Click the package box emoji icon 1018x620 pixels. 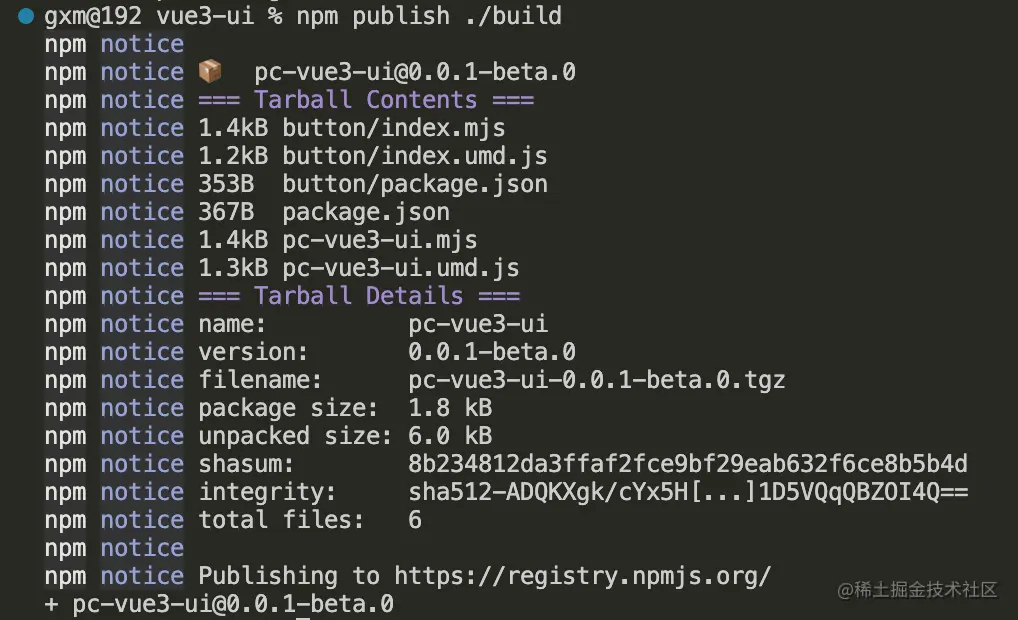pyautogui.click(x=210, y=71)
